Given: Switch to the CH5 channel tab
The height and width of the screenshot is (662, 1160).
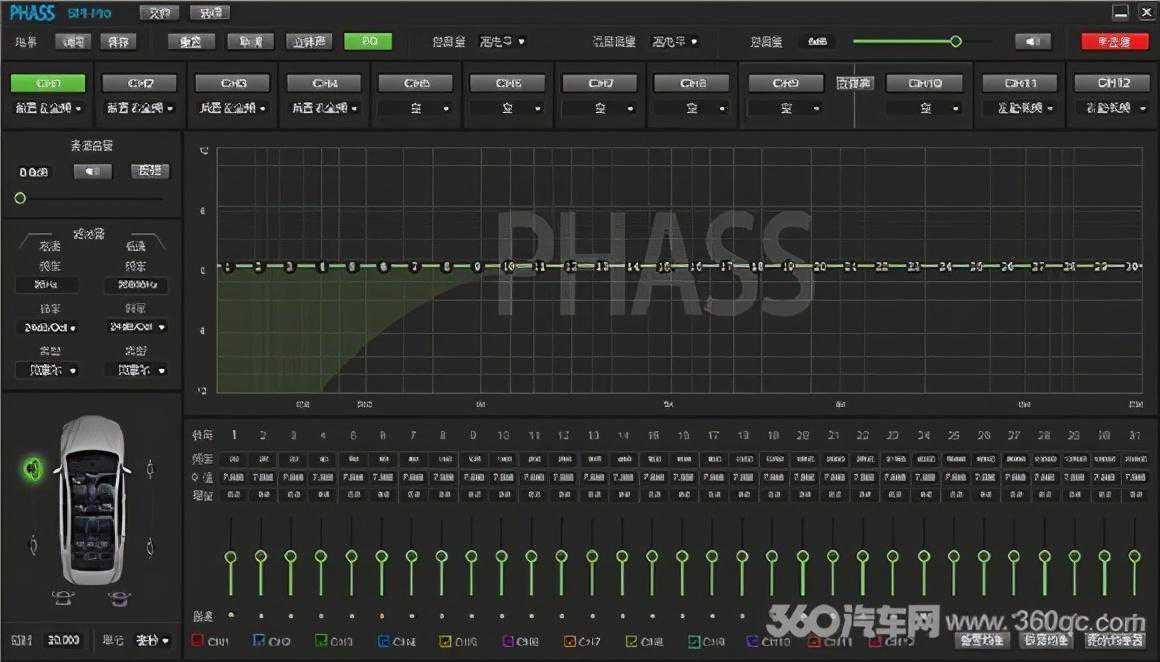Looking at the screenshot, I should (x=417, y=83).
